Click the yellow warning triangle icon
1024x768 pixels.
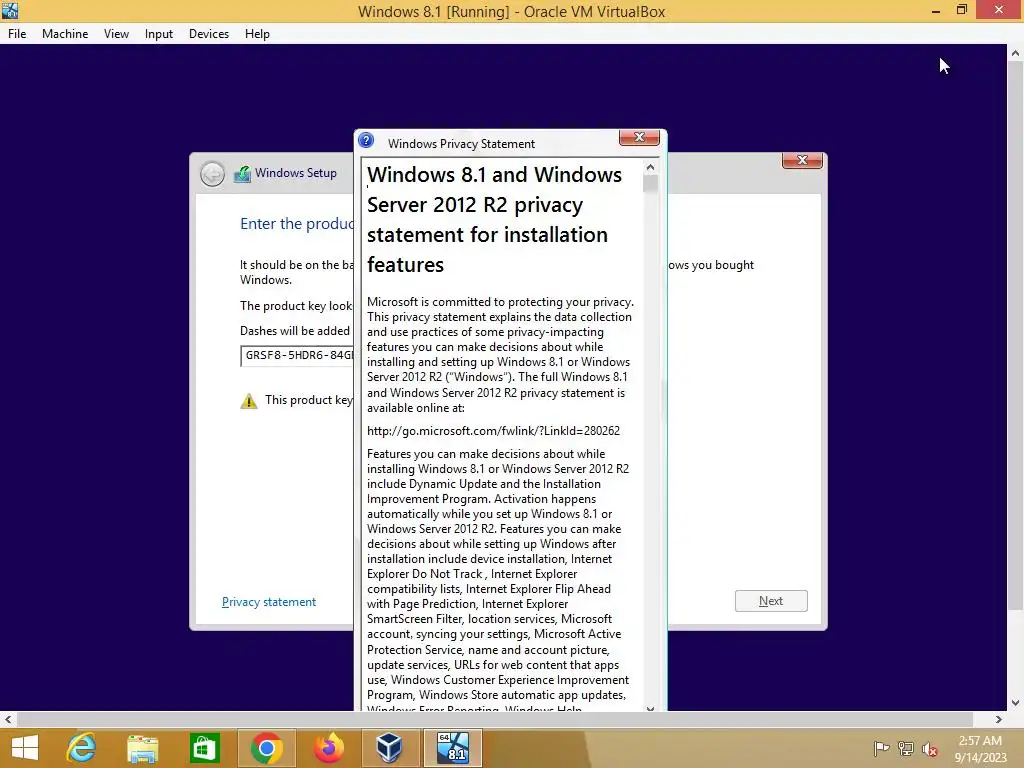tap(249, 401)
